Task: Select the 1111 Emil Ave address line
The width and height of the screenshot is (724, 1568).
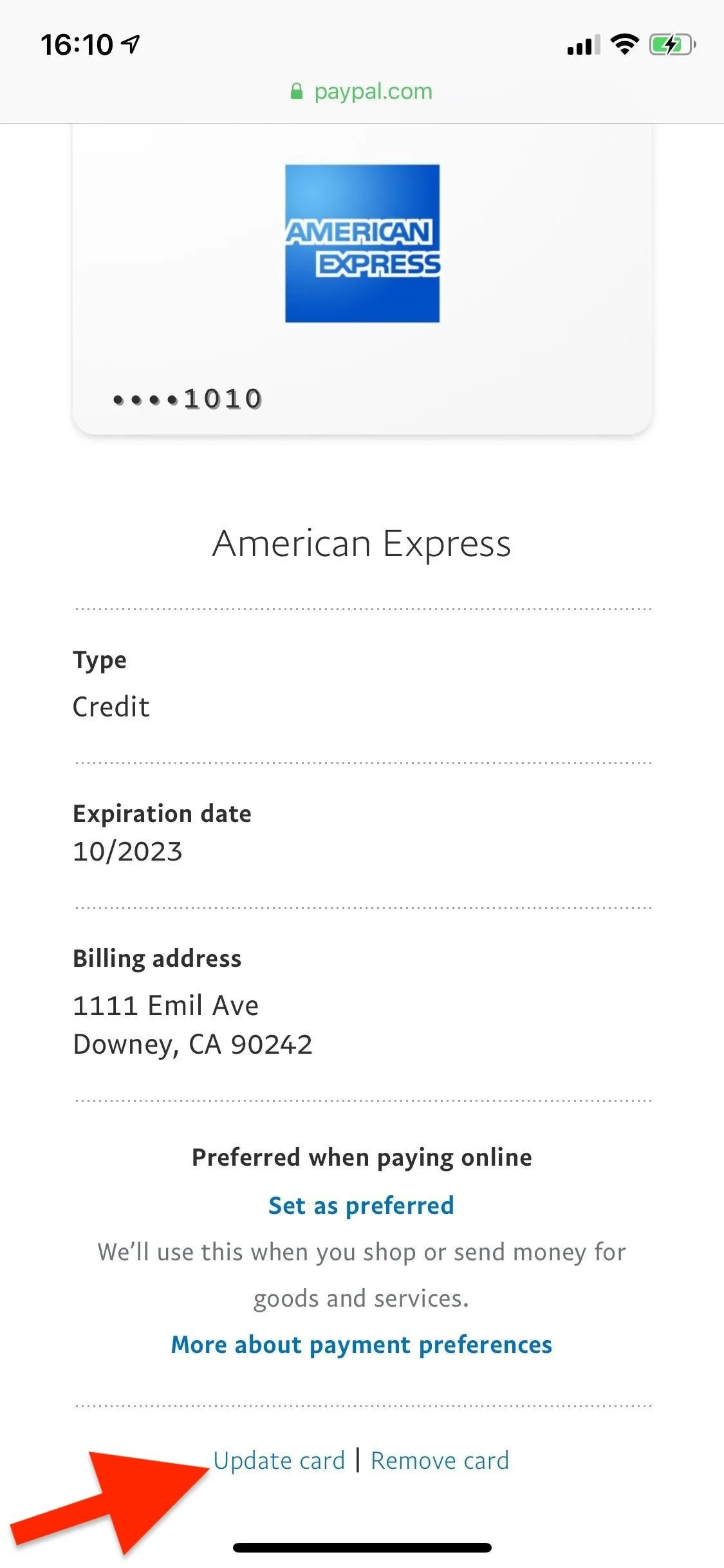Action: pyautogui.click(x=166, y=1005)
